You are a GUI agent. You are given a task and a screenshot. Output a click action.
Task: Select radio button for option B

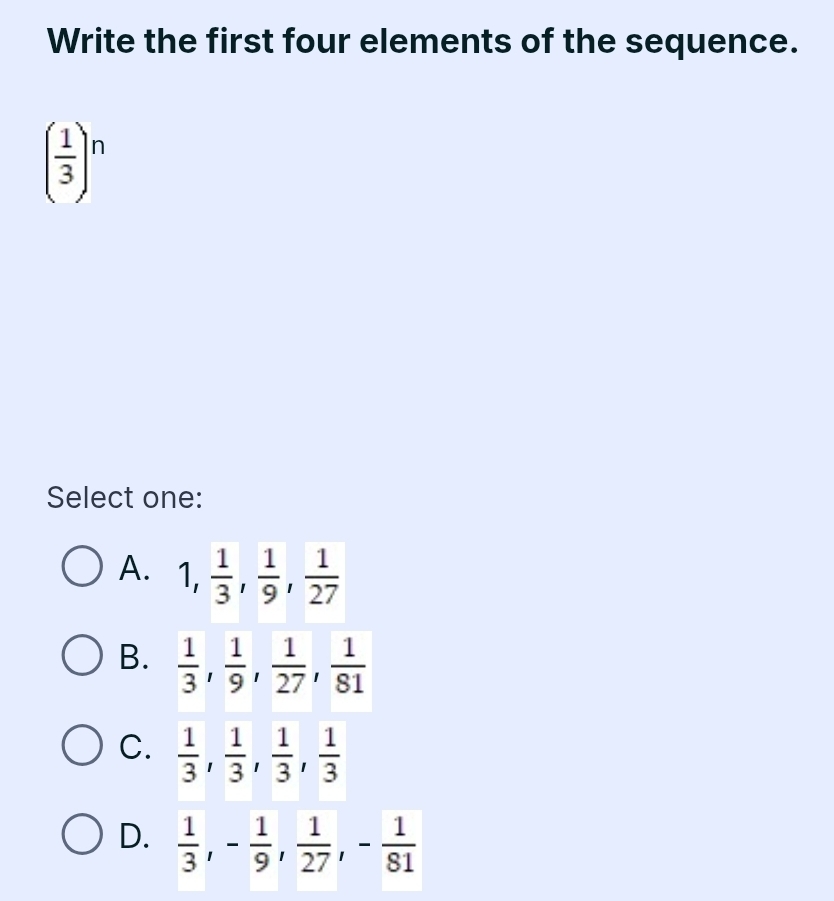(x=83, y=657)
